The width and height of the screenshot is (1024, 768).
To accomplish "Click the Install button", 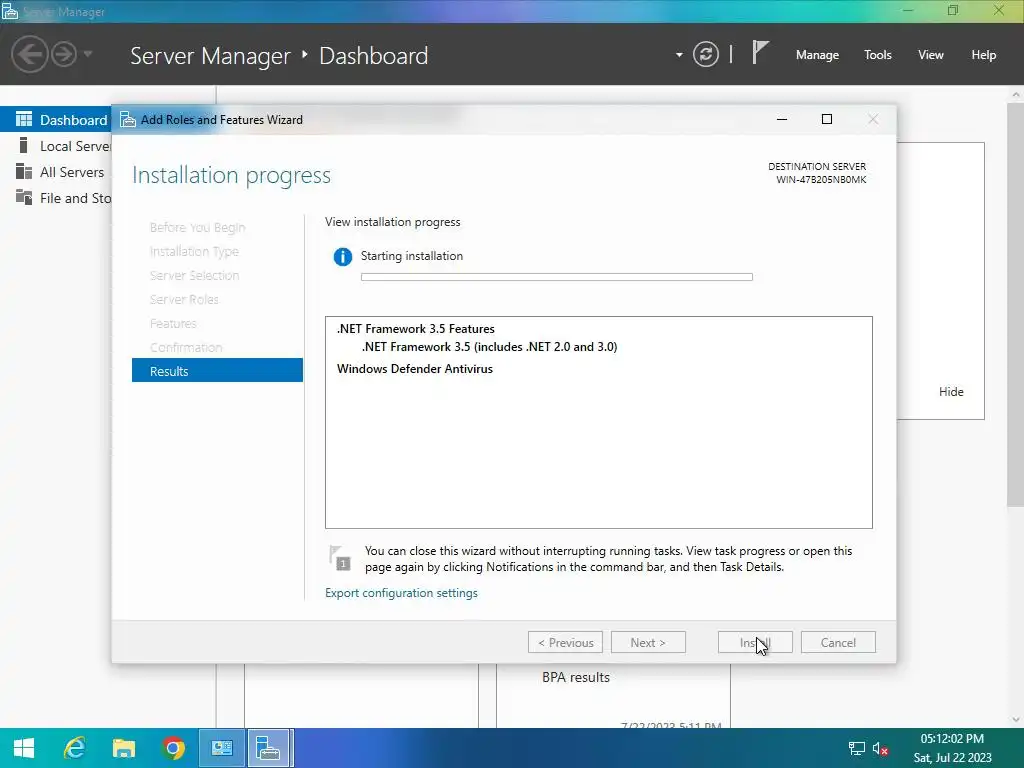I will (755, 643).
